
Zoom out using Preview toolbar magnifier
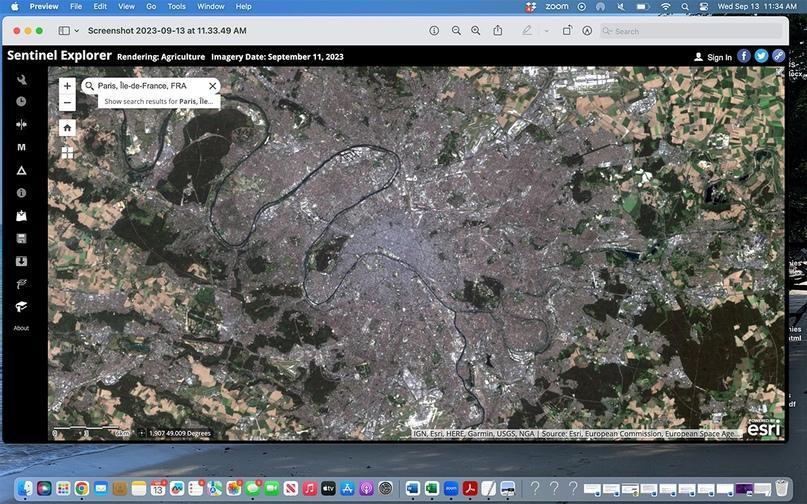coord(456,31)
